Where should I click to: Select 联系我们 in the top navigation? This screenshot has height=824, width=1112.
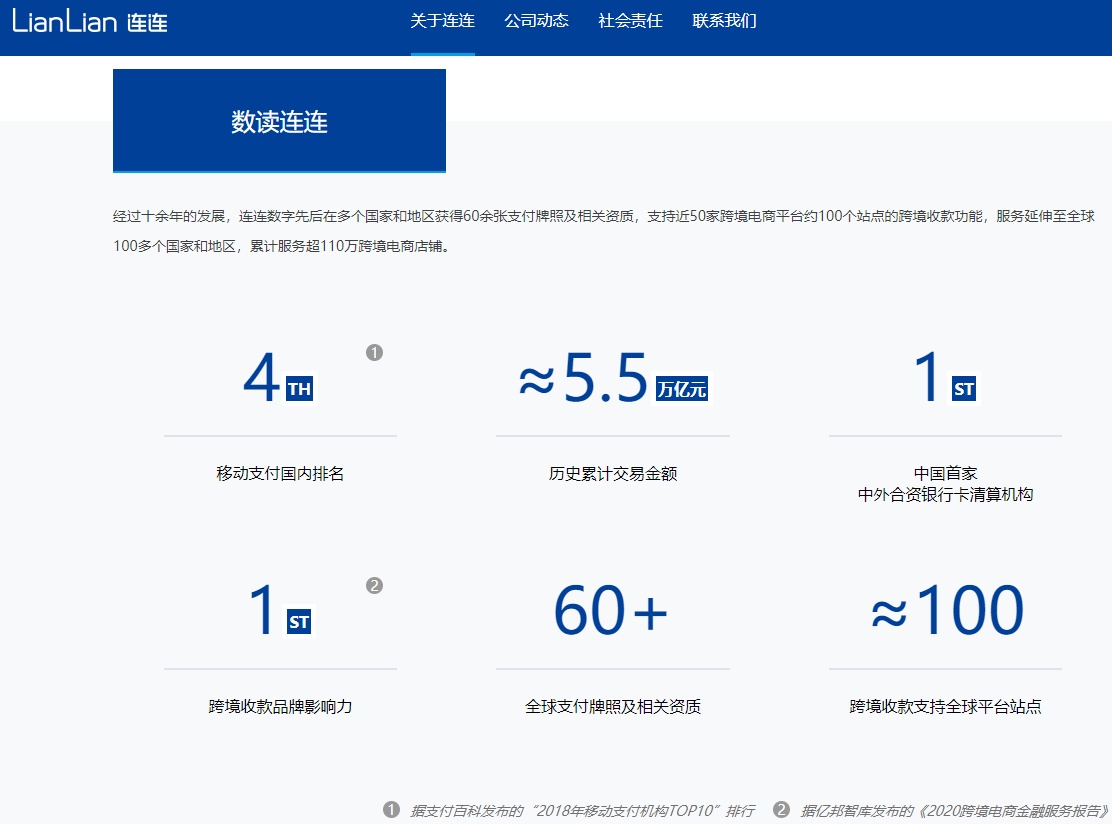[x=724, y=21]
